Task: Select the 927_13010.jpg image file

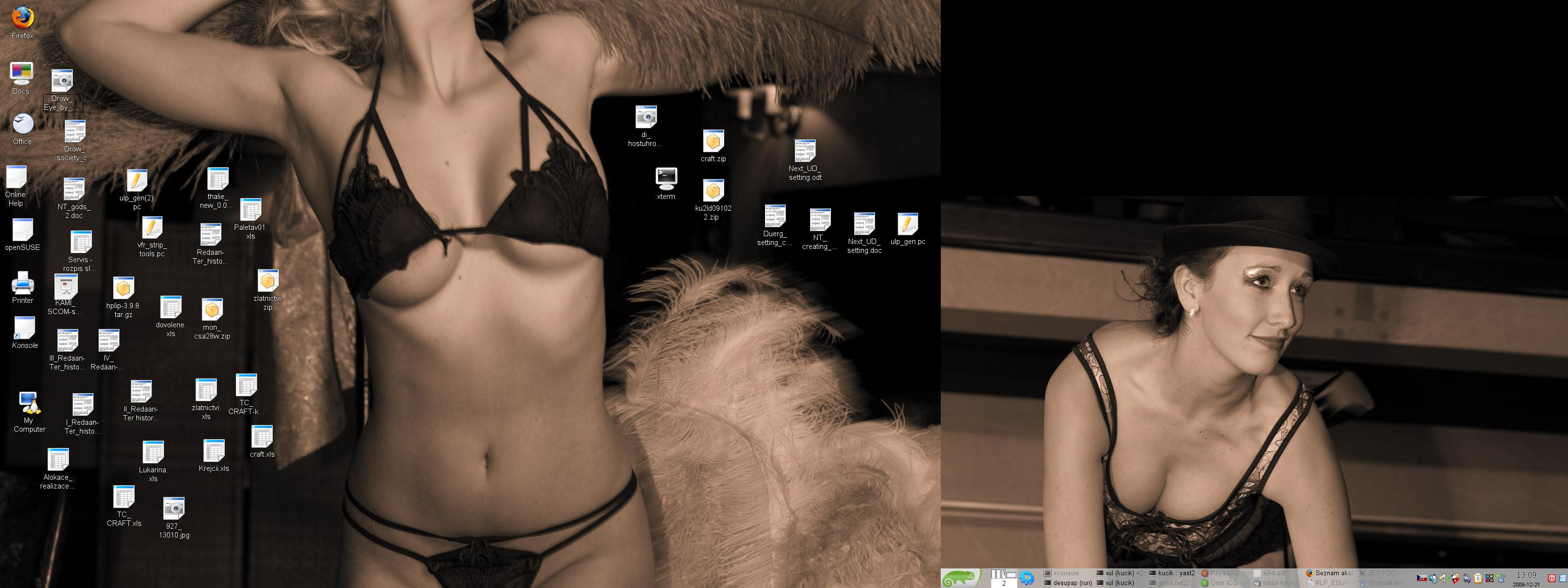Action: pos(173,509)
